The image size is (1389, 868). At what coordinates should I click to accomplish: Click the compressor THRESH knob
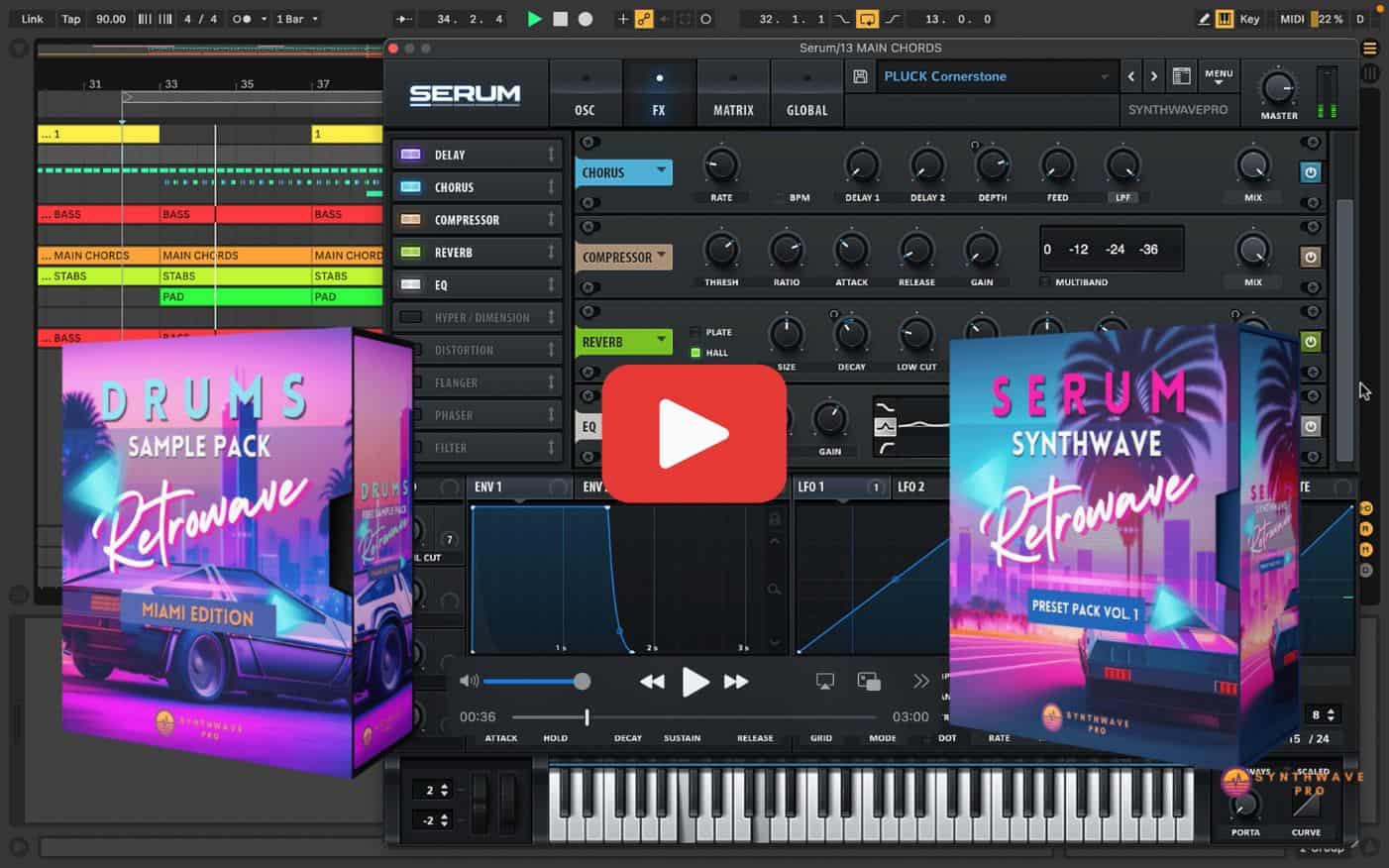click(721, 250)
